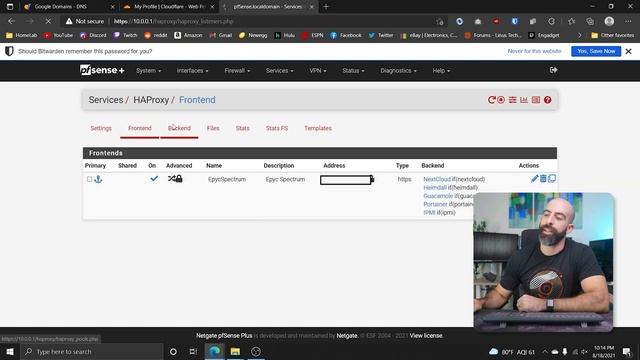The height and width of the screenshot is (360, 640).
Task: Click the anchor icon in EpycSpectrum row
Action: coord(98,179)
